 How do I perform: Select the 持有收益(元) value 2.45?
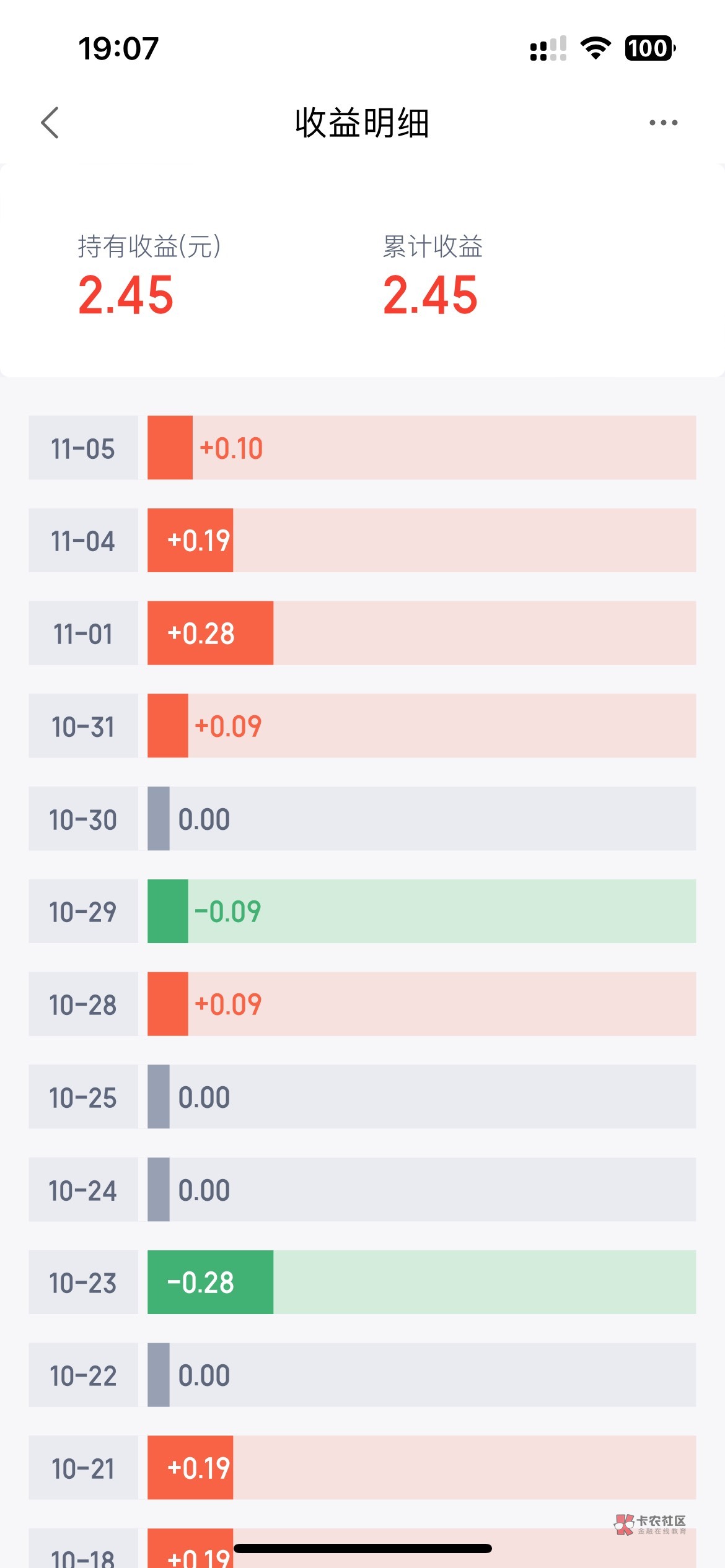coord(126,295)
